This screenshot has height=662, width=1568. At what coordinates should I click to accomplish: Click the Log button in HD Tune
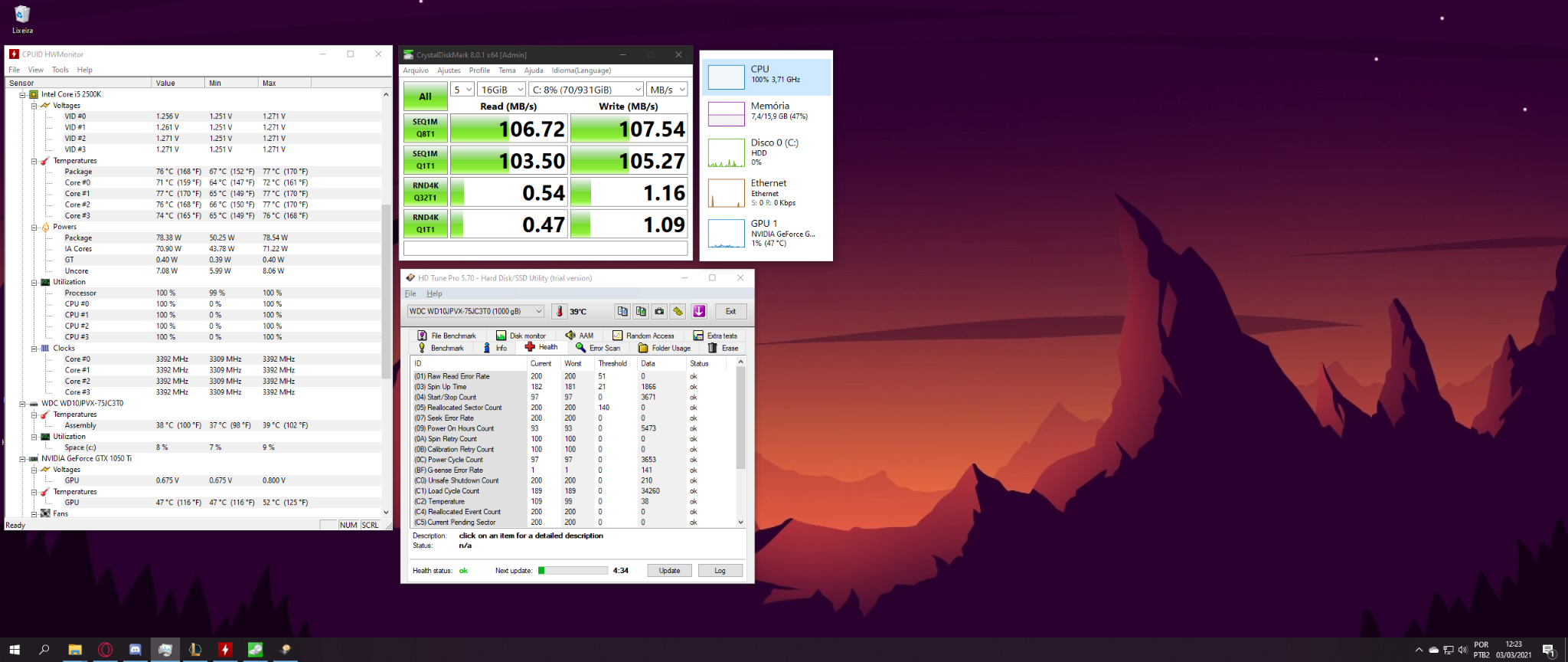pyautogui.click(x=720, y=571)
